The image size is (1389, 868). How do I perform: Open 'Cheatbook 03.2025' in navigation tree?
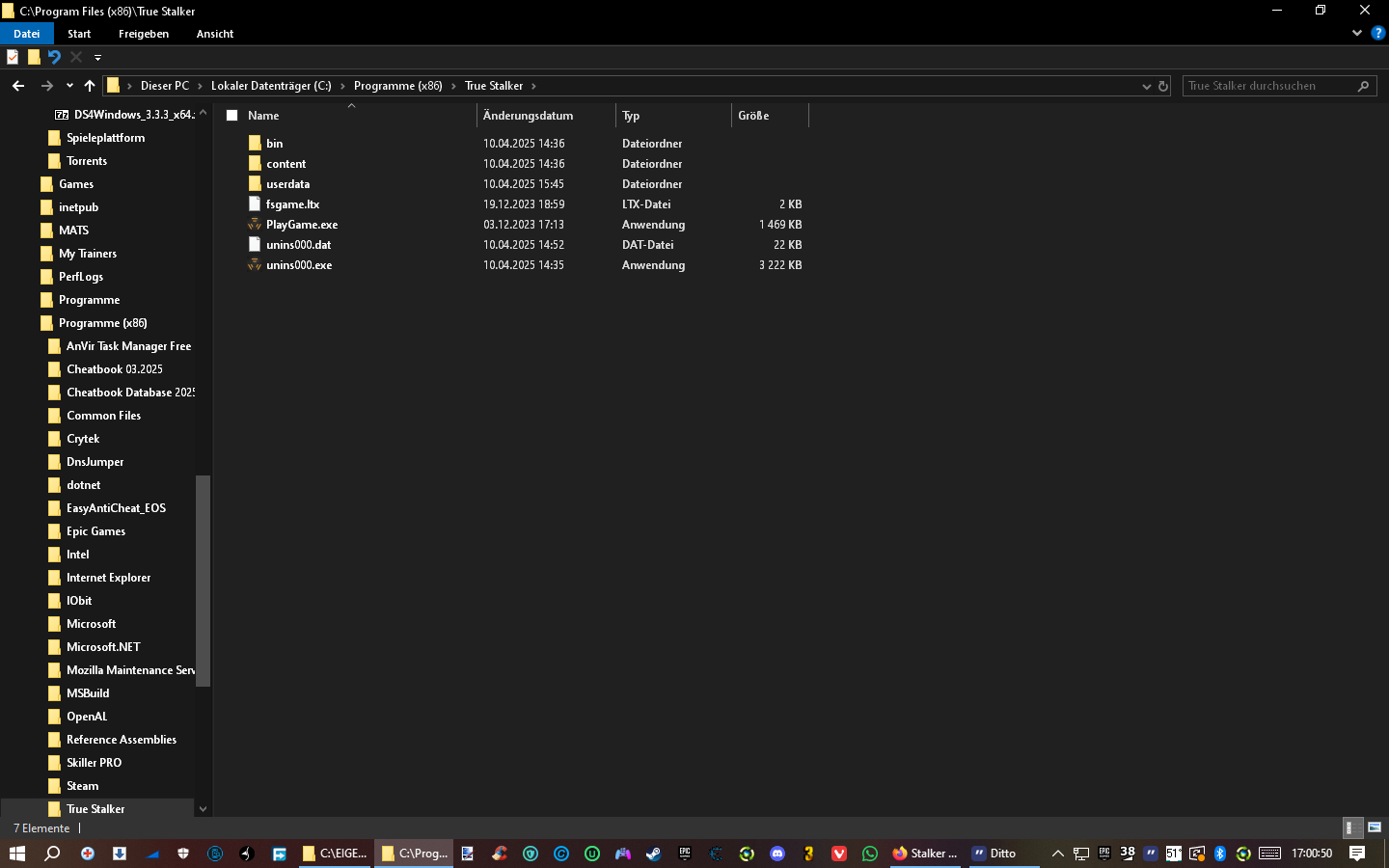[x=115, y=369]
